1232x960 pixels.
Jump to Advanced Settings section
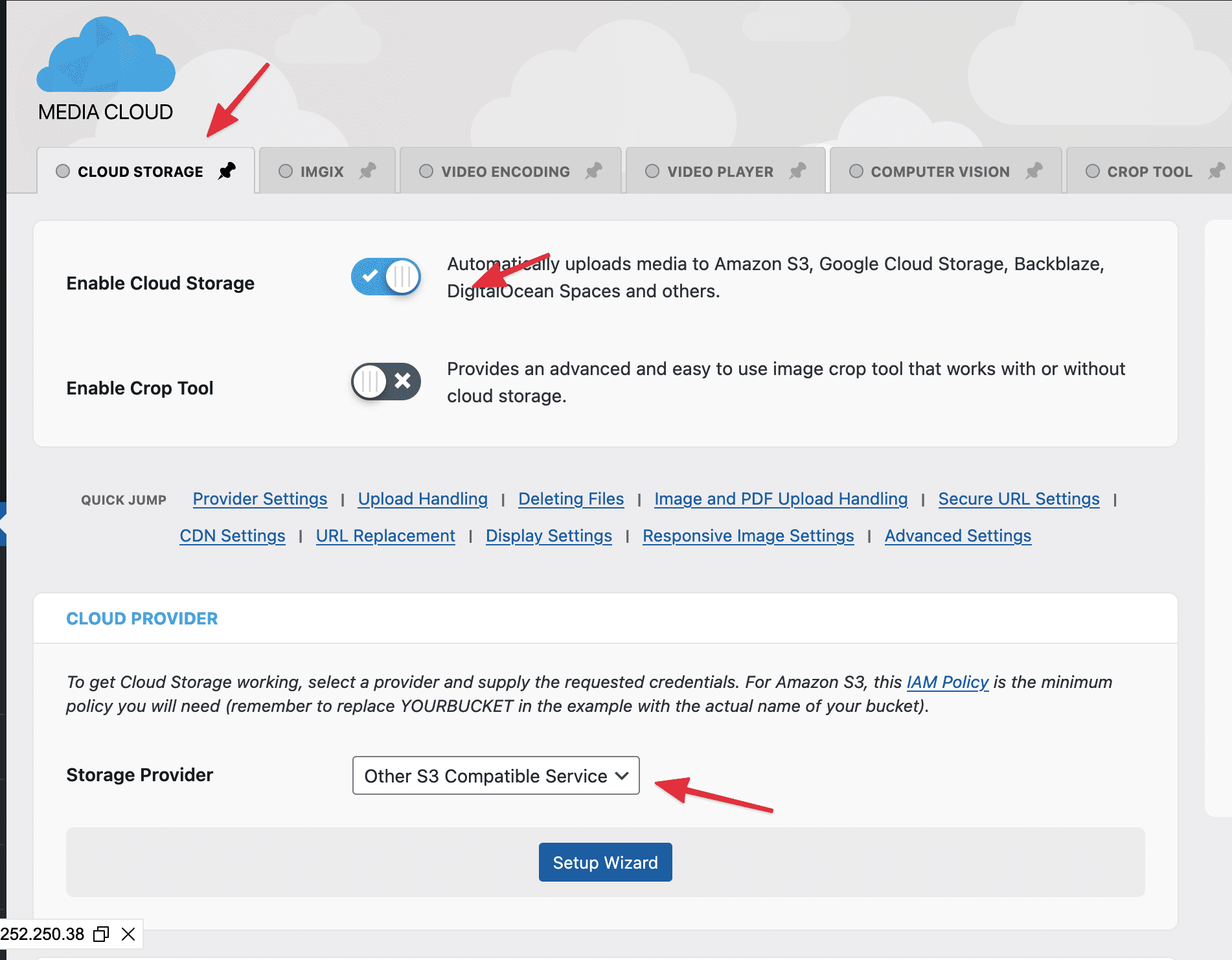[x=957, y=536]
